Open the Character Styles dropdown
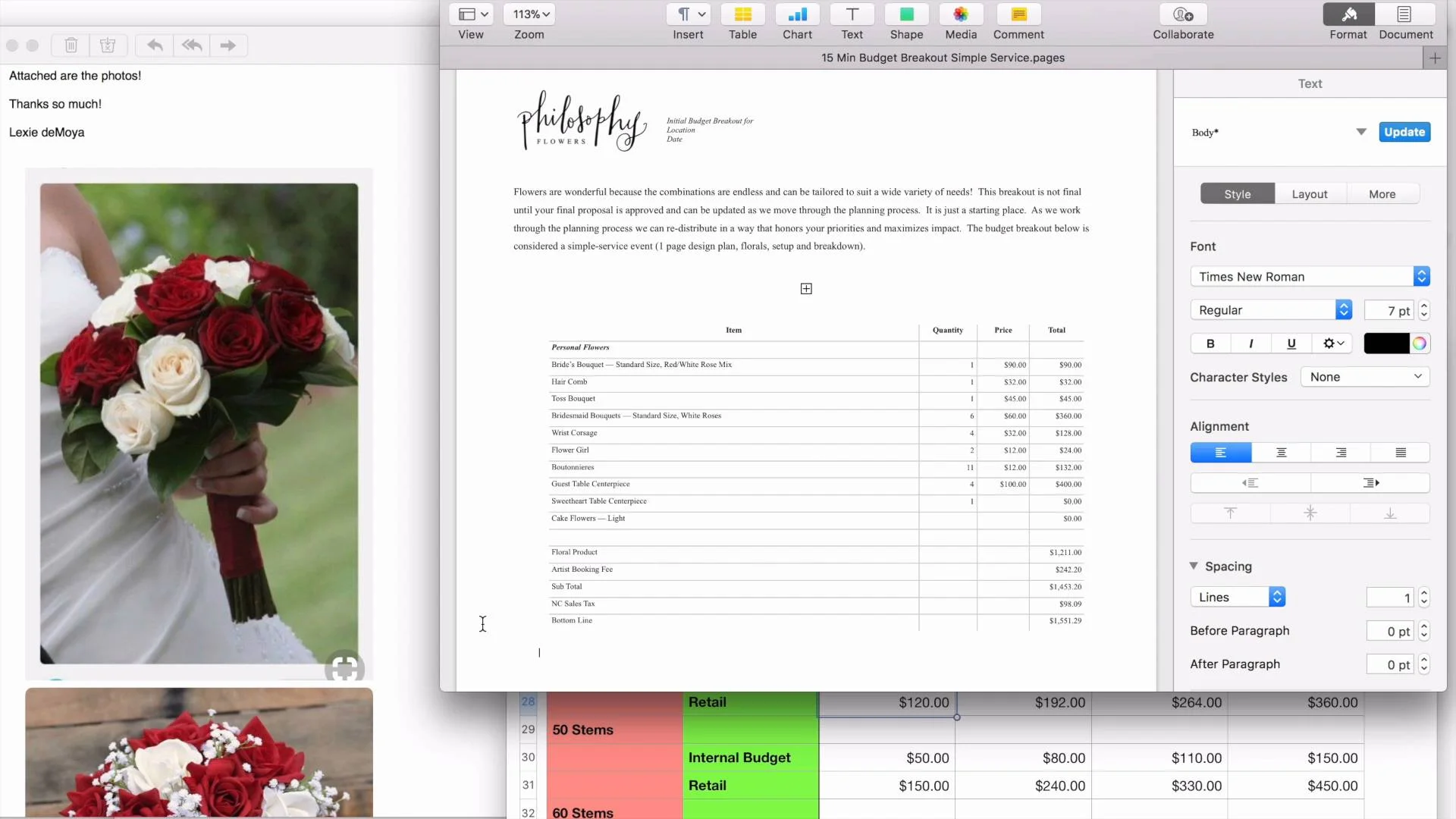This screenshot has height=819, width=1456. [x=1364, y=377]
